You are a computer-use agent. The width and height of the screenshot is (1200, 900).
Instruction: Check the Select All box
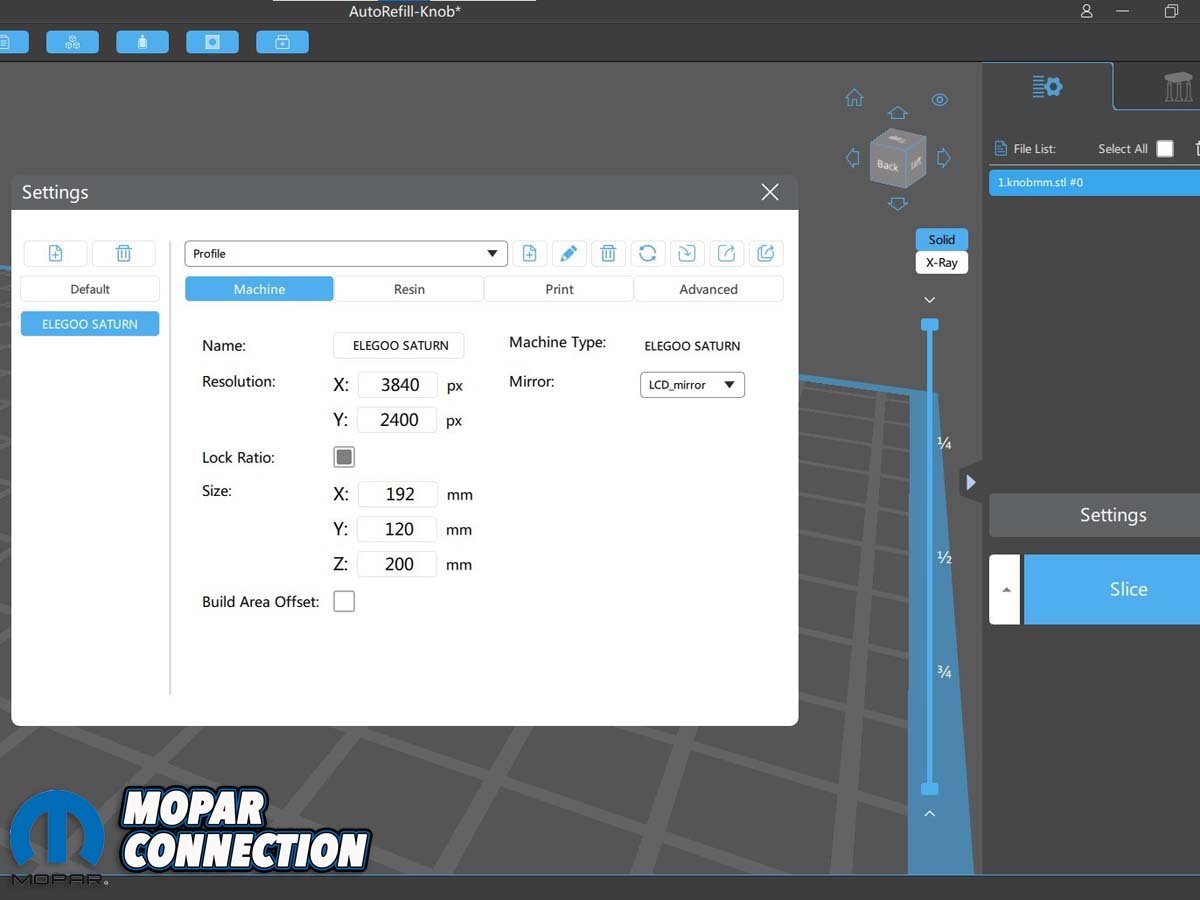[x=1165, y=149]
